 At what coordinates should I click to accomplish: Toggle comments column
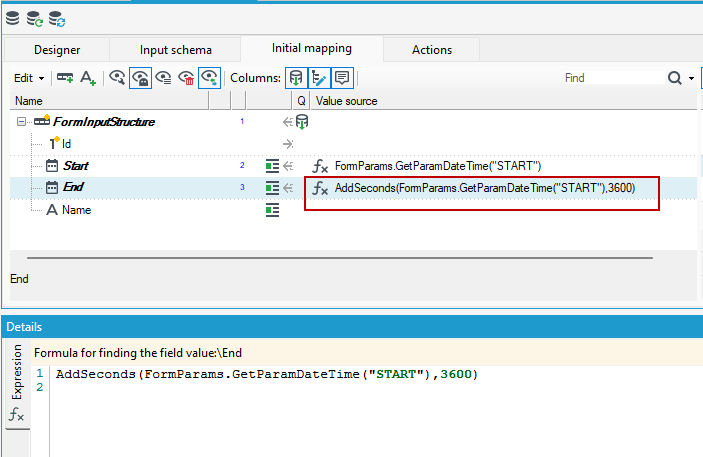342,78
